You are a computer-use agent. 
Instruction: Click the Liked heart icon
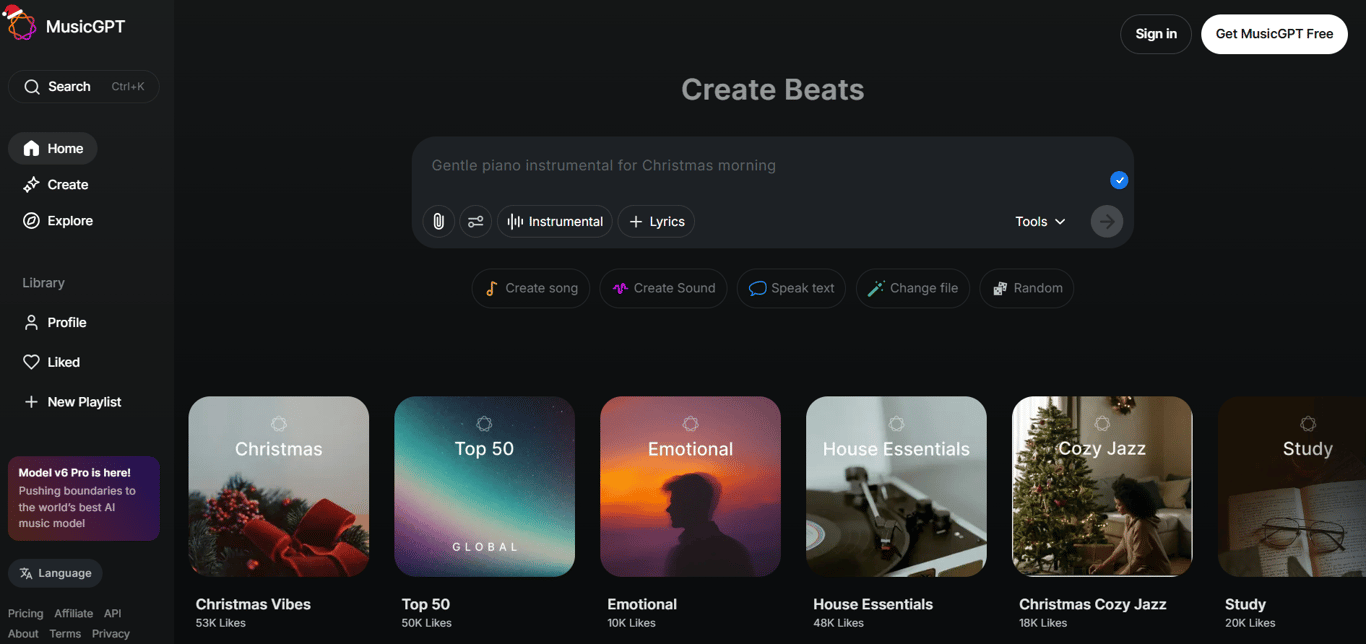pos(32,361)
